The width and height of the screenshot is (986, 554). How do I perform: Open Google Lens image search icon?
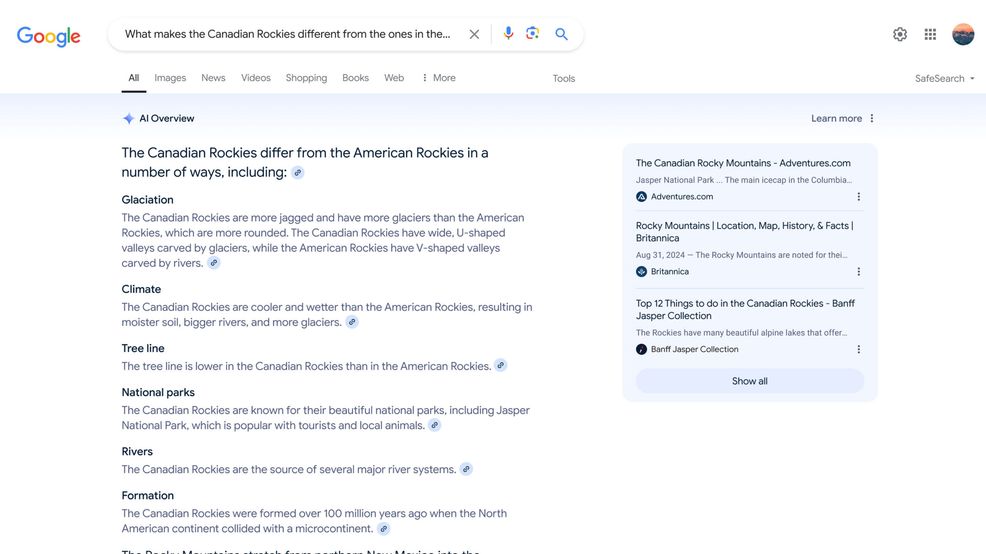pos(533,33)
